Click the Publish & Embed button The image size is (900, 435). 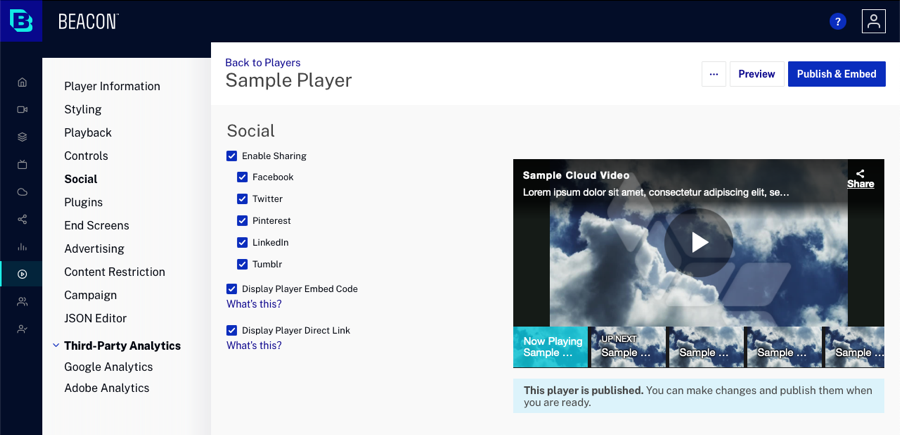(x=836, y=74)
